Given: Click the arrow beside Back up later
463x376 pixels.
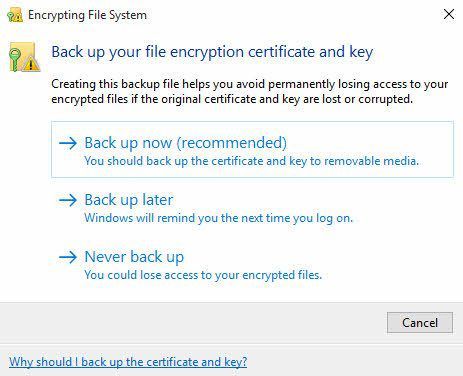Looking at the screenshot, I should (68, 200).
